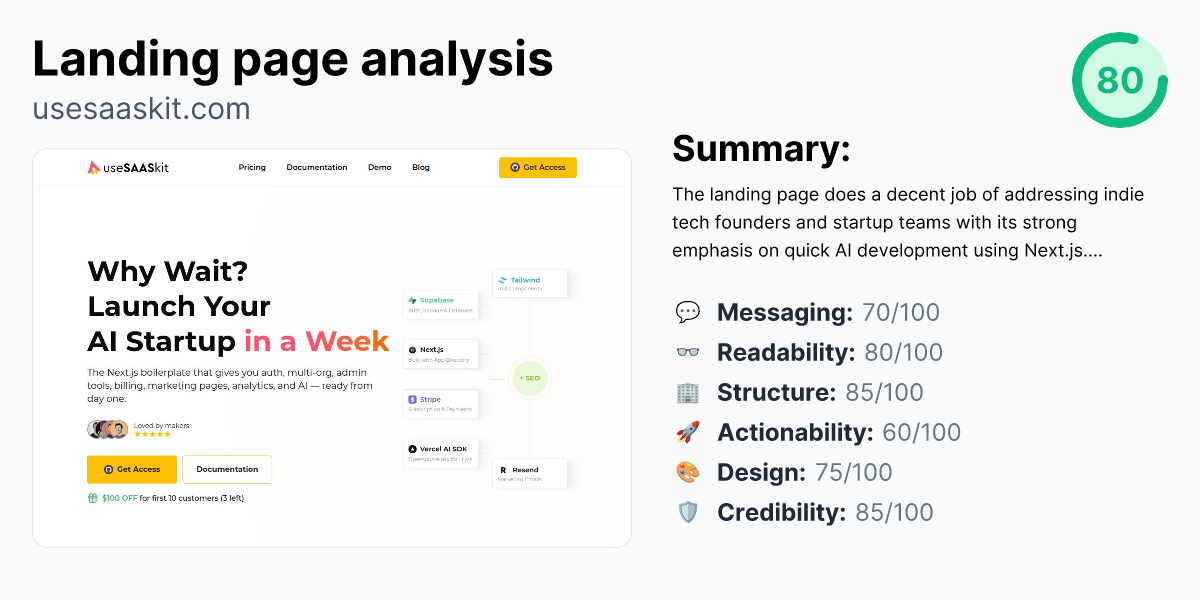
Task: Open Documentation via the hero button
Action: point(227,469)
